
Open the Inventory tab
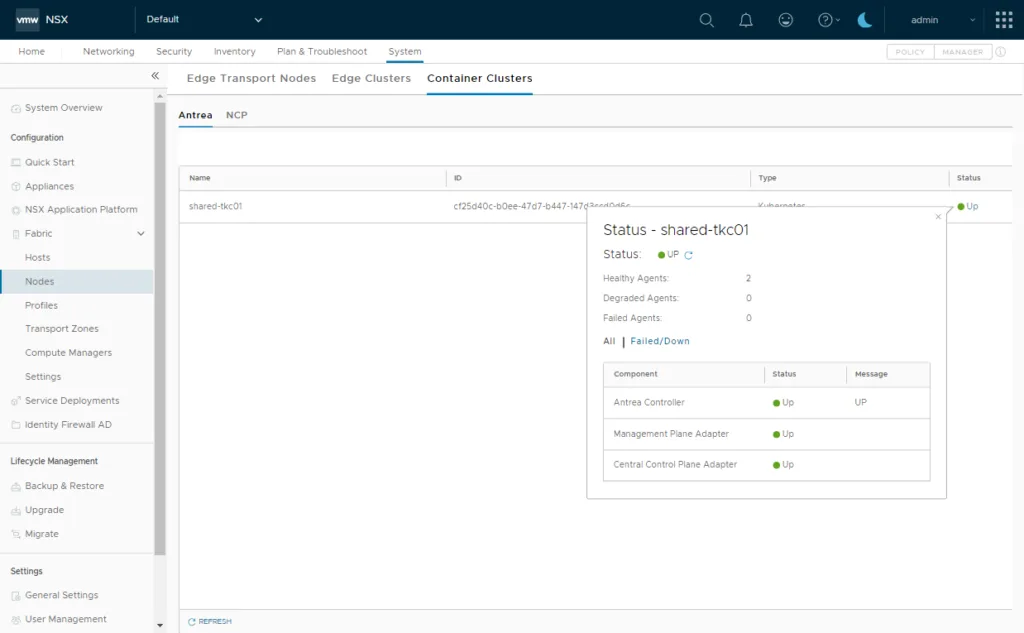pos(234,52)
